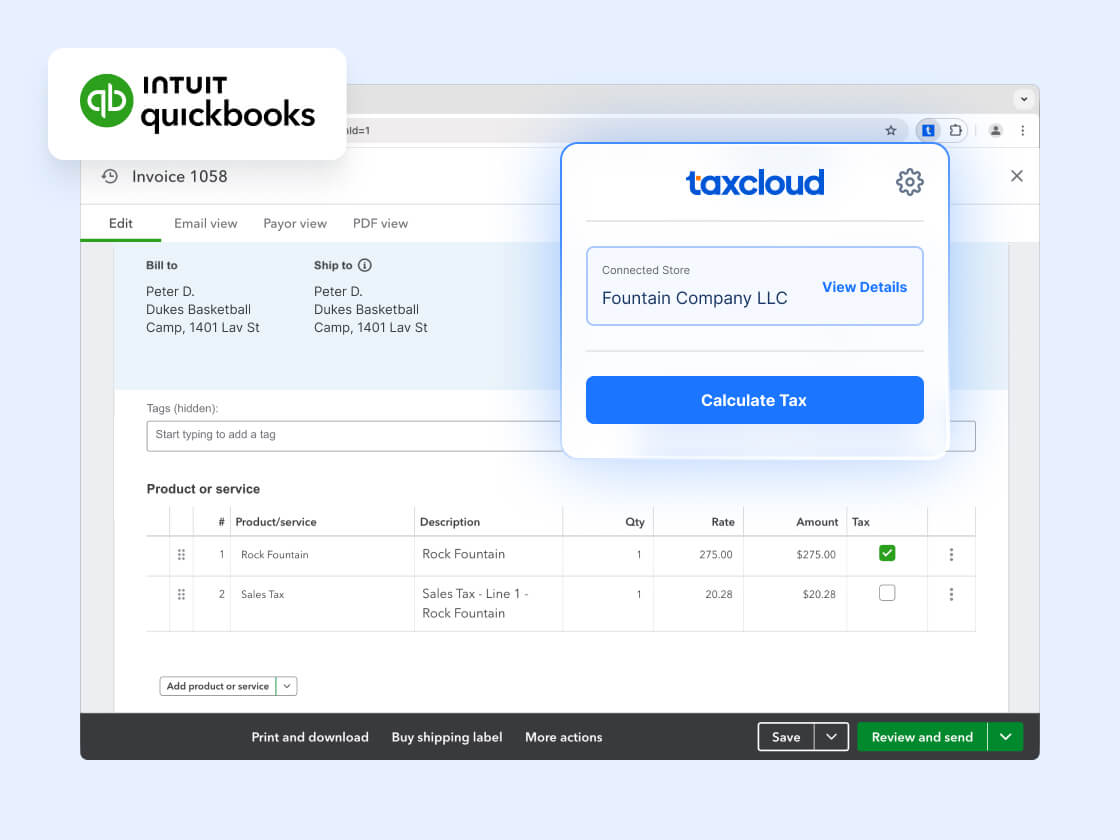The image size is (1120, 840).
Task: Click the Buy shipping label action
Action: 446,737
